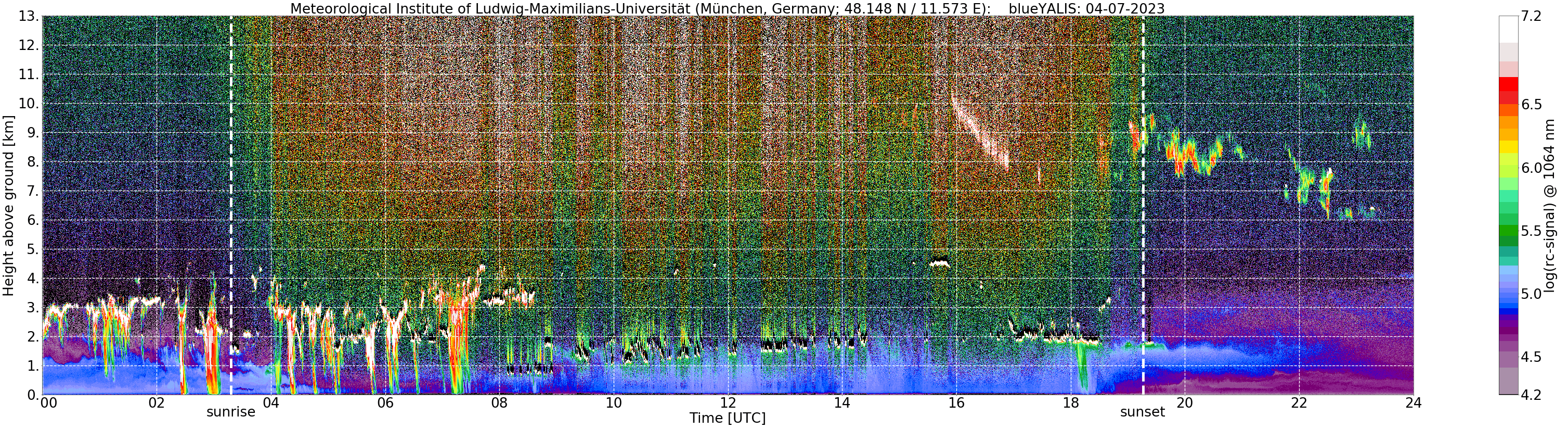1568x429 pixels.
Task: Click the time tick '10'
Action: (614, 403)
